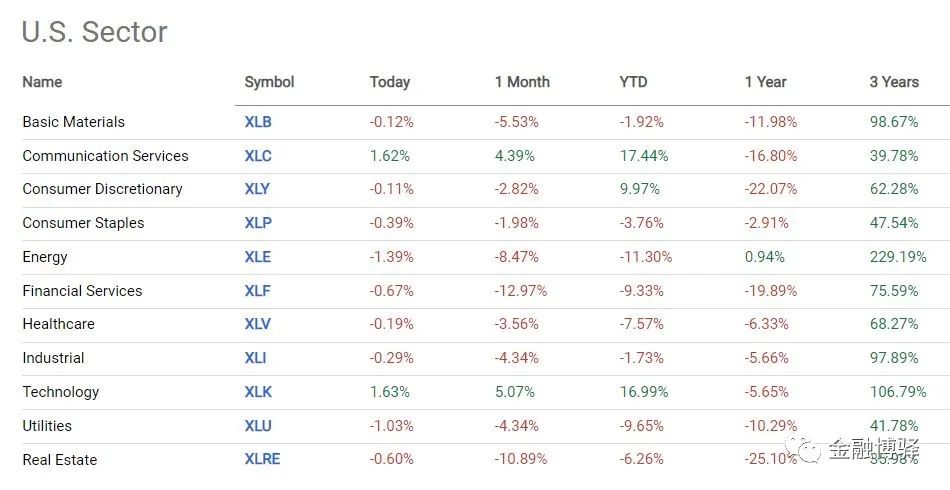Click the XLF symbol link
Screen dimensions: 950x490
coord(257,291)
